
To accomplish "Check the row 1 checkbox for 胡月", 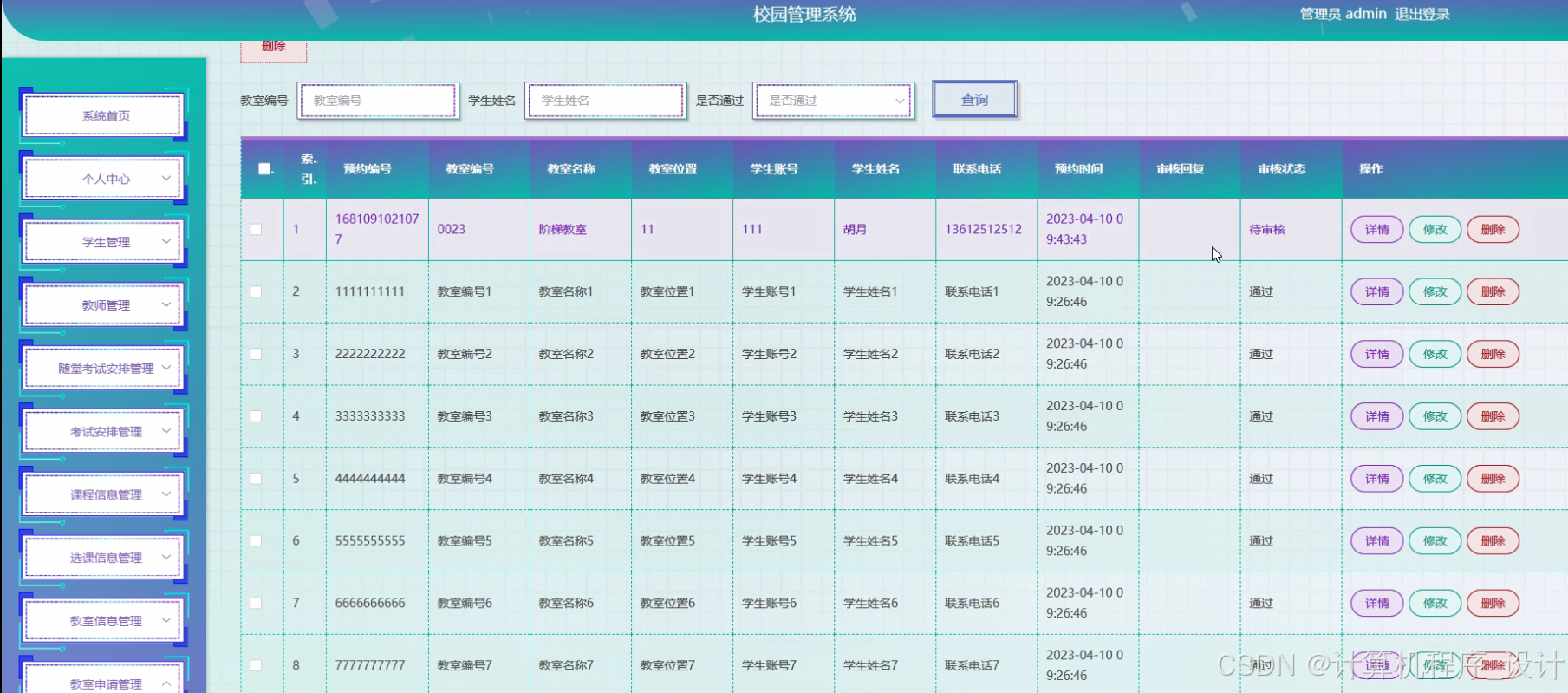I will [x=256, y=229].
